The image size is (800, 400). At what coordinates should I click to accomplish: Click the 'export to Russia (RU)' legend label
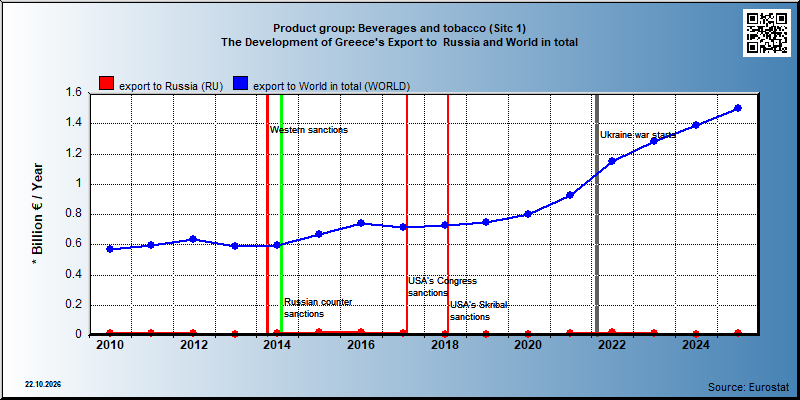[x=171, y=86]
